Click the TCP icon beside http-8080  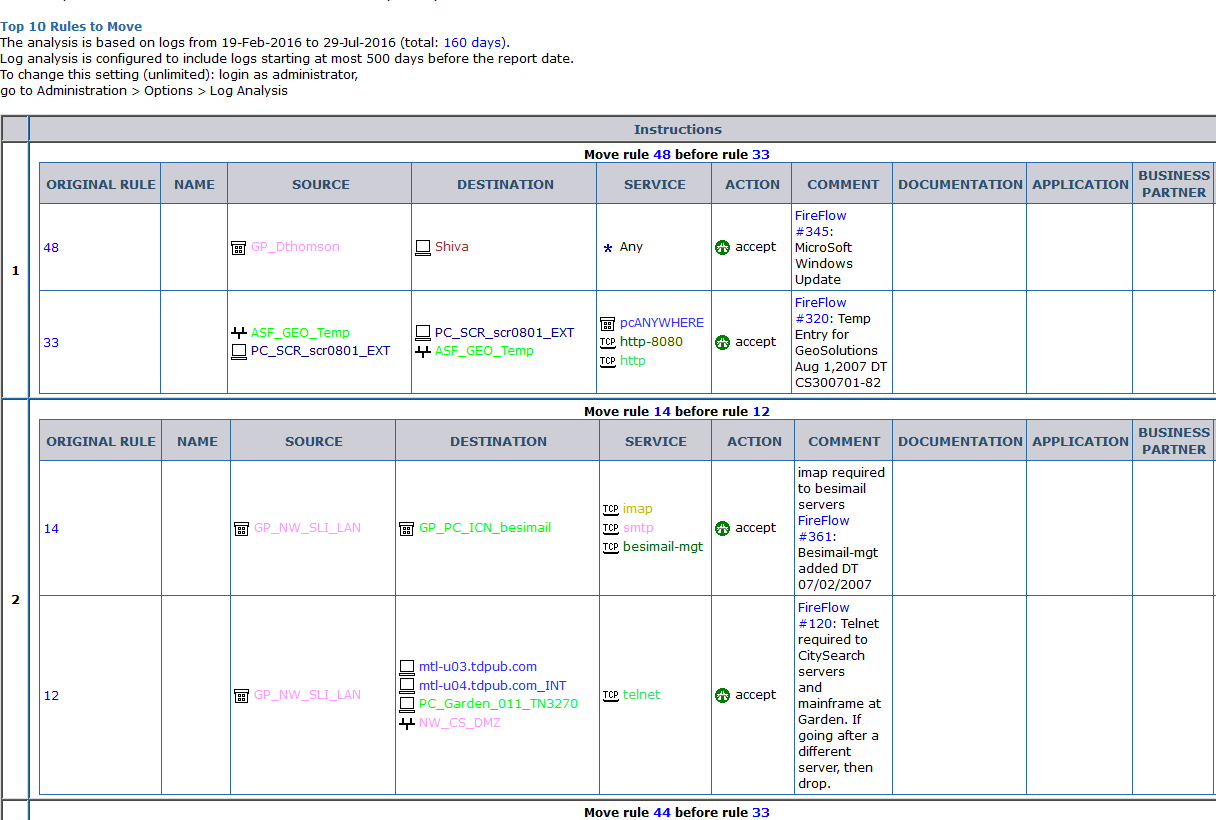point(607,342)
